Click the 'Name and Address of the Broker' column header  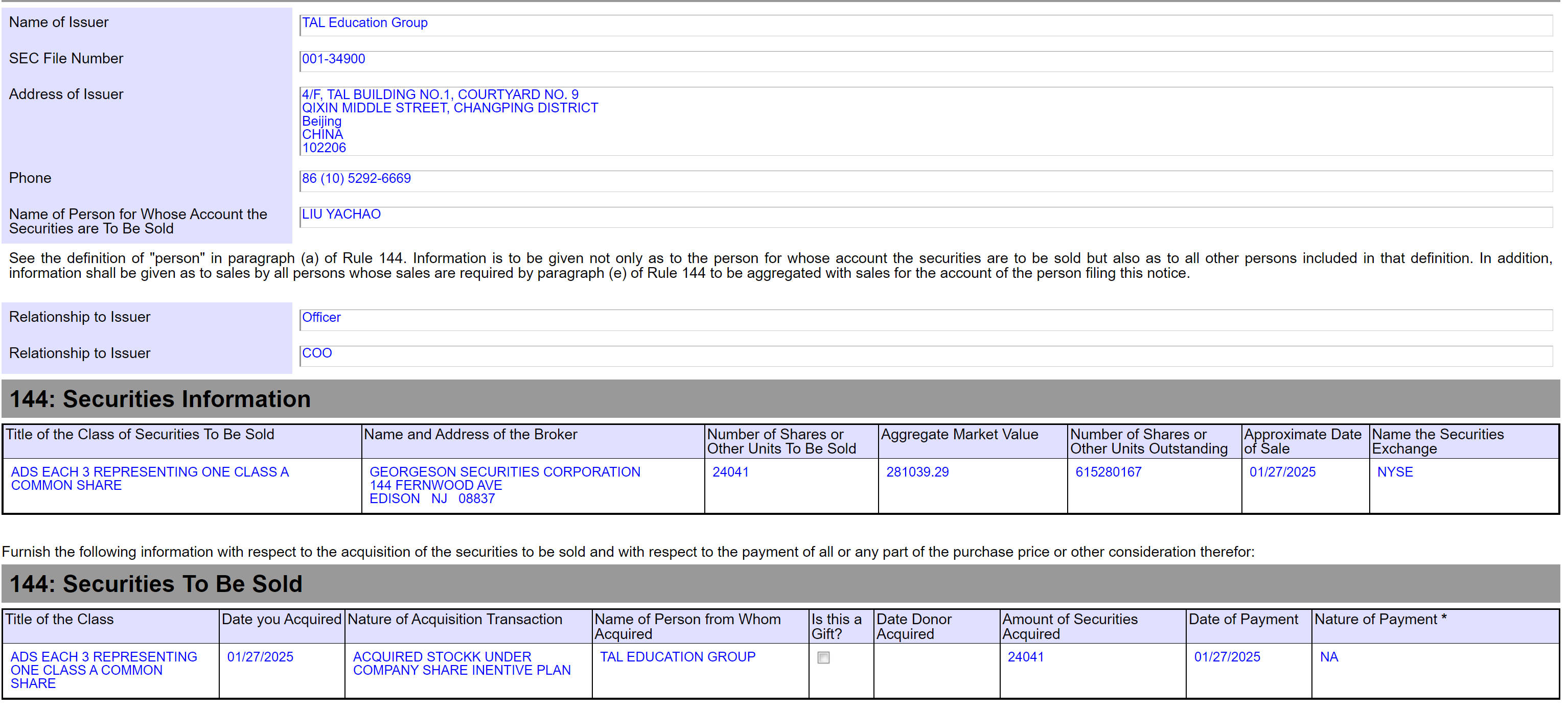[x=533, y=441]
